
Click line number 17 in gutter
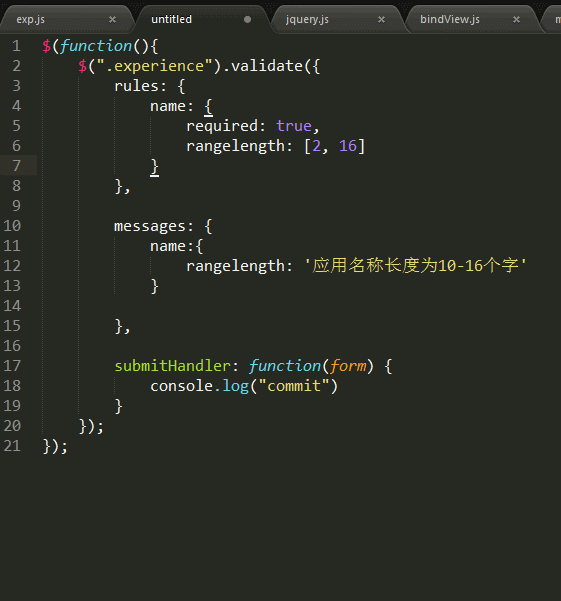point(12,366)
